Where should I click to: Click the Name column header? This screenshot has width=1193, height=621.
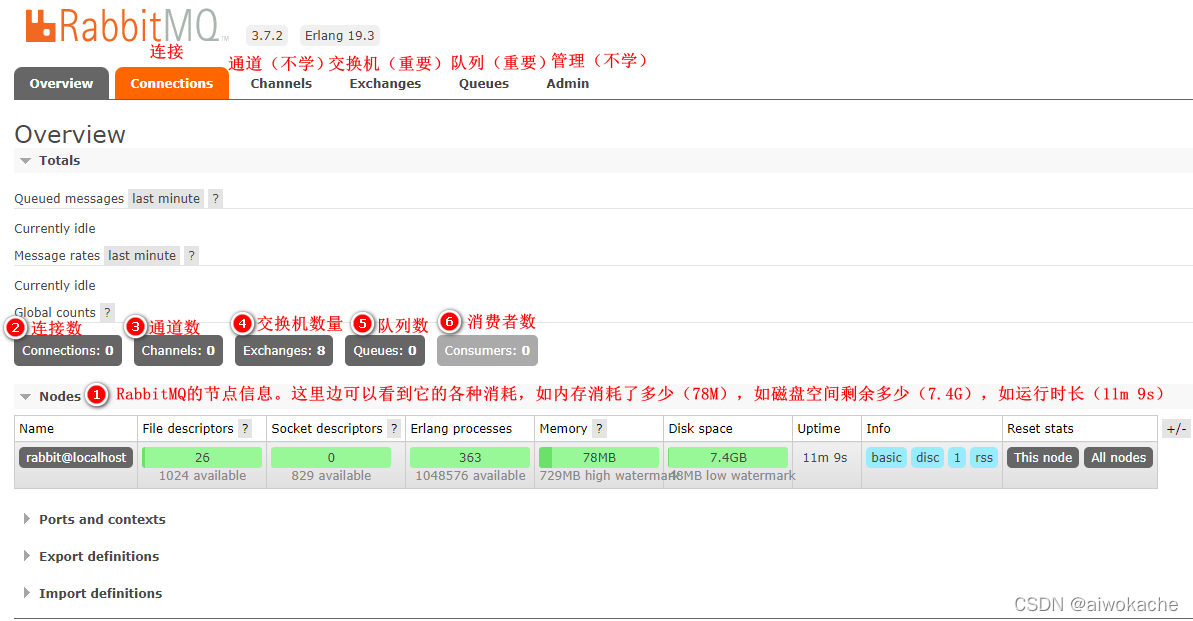(x=37, y=428)
